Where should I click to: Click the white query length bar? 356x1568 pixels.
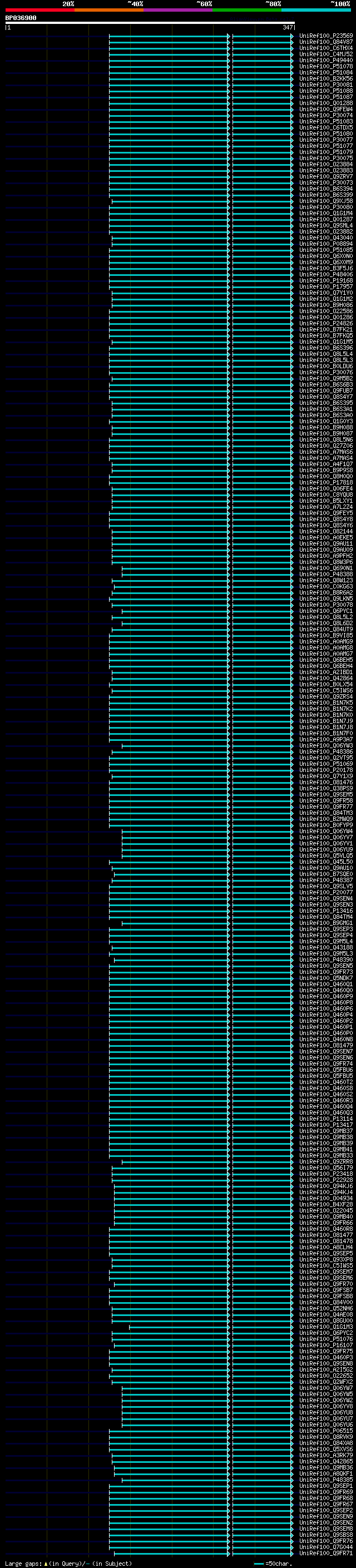tap(150, 22)
